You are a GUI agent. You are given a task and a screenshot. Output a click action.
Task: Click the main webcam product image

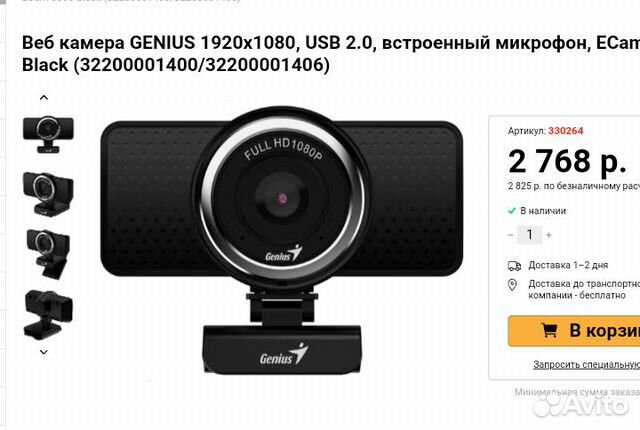point(282,241)
